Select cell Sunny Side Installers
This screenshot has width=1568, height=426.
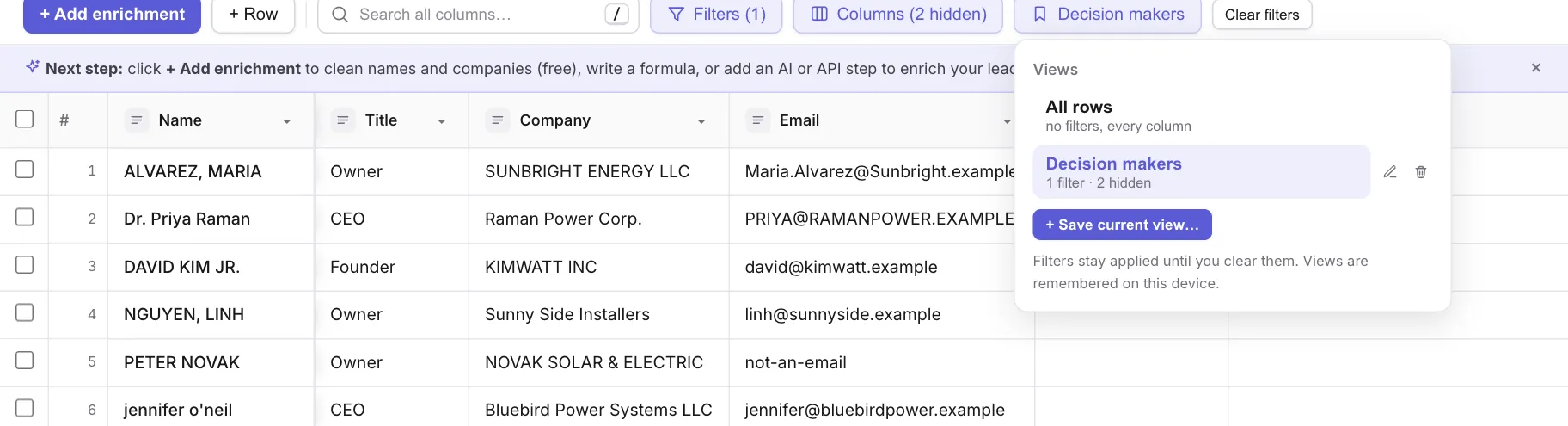(599, 314)
